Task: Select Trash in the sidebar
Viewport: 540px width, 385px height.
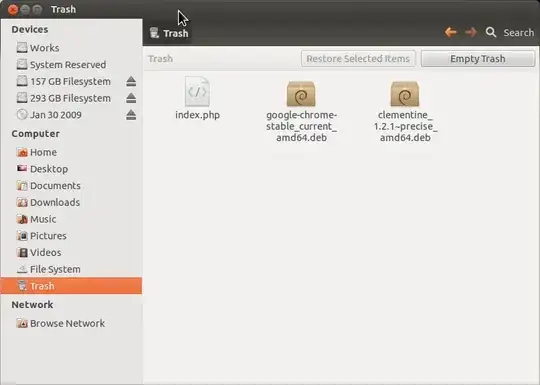Action: [71, 286]
